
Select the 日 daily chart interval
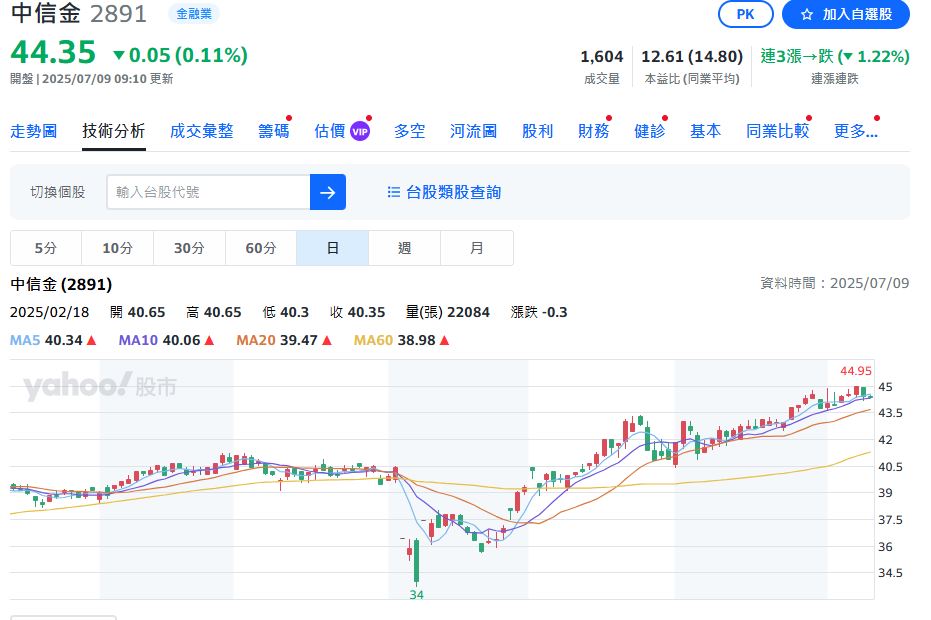tap(332, 248)
